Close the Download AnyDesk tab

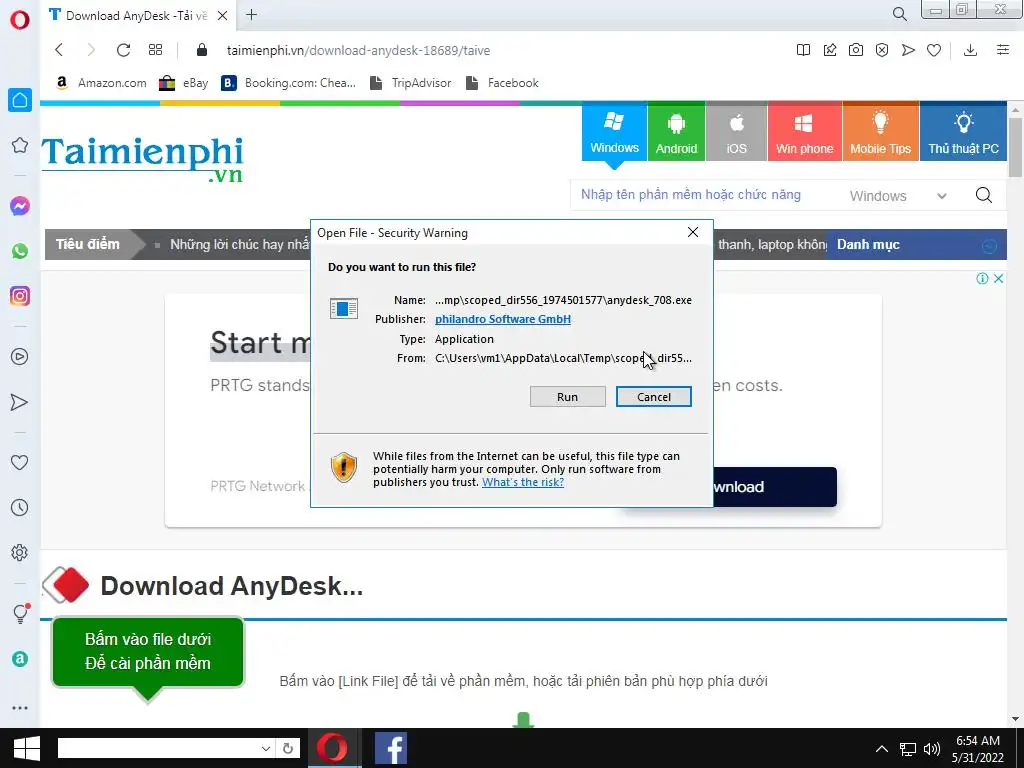tap(222, 15)
